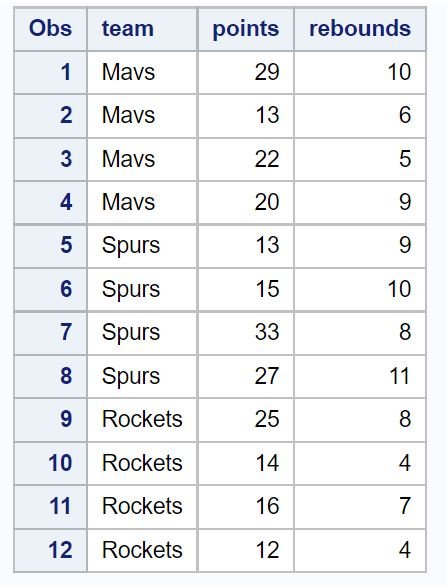The image size is (447, 587).
Task: Click points value 12 in last row
Action: [246, 550]
